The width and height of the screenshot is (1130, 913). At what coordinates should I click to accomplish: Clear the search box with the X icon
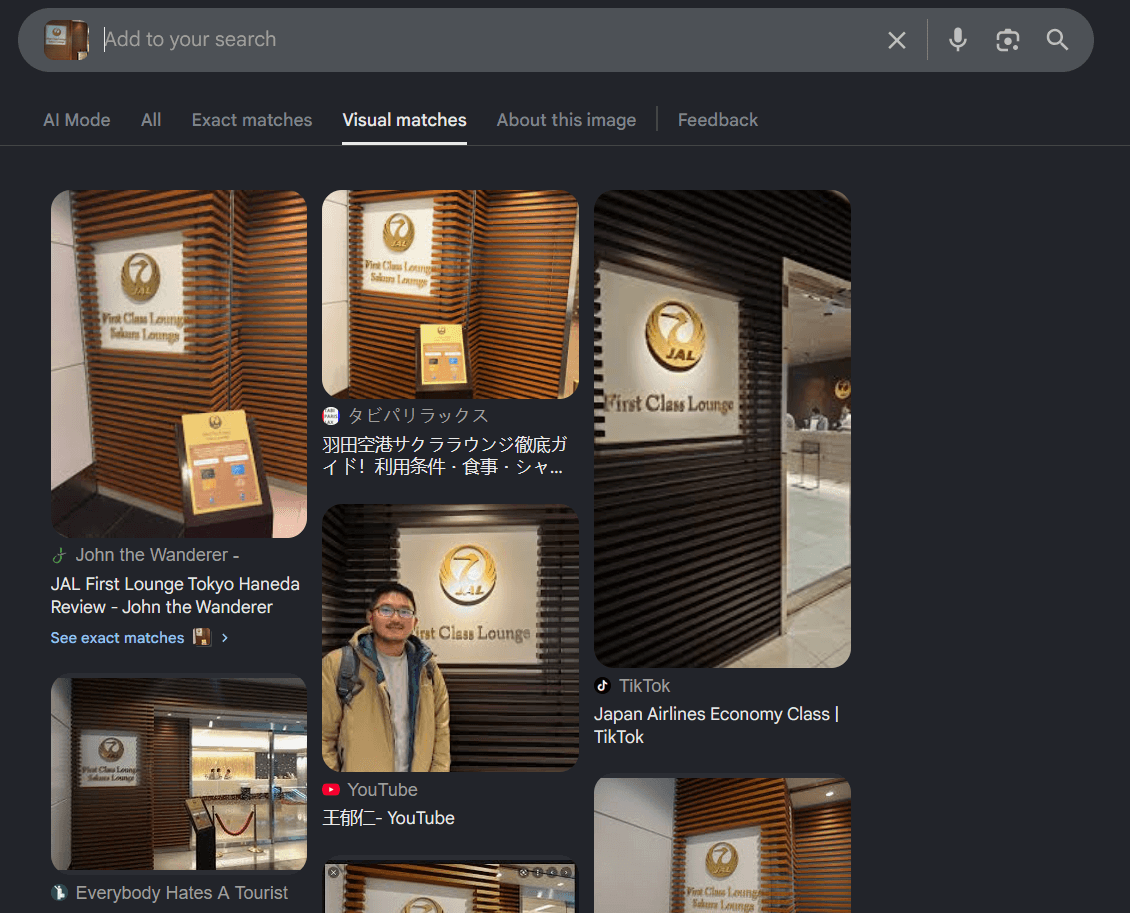(897, 40)
